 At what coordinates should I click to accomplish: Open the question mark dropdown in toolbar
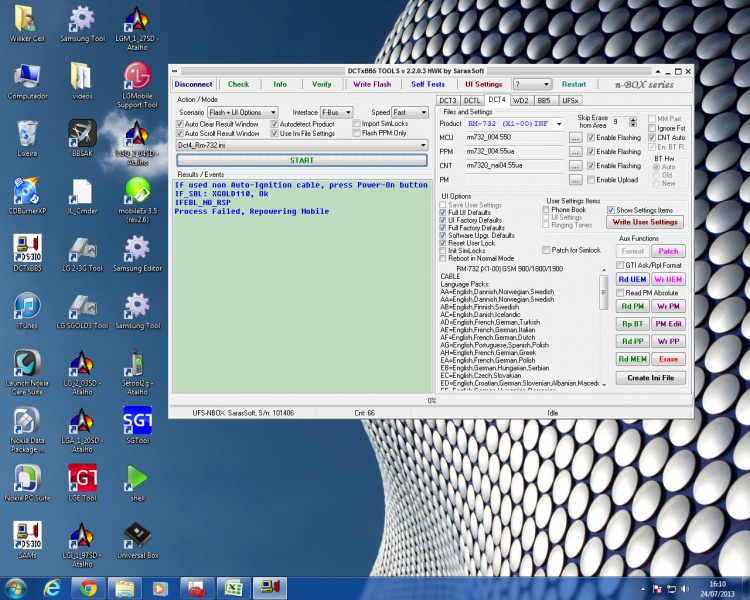(532, 85)
